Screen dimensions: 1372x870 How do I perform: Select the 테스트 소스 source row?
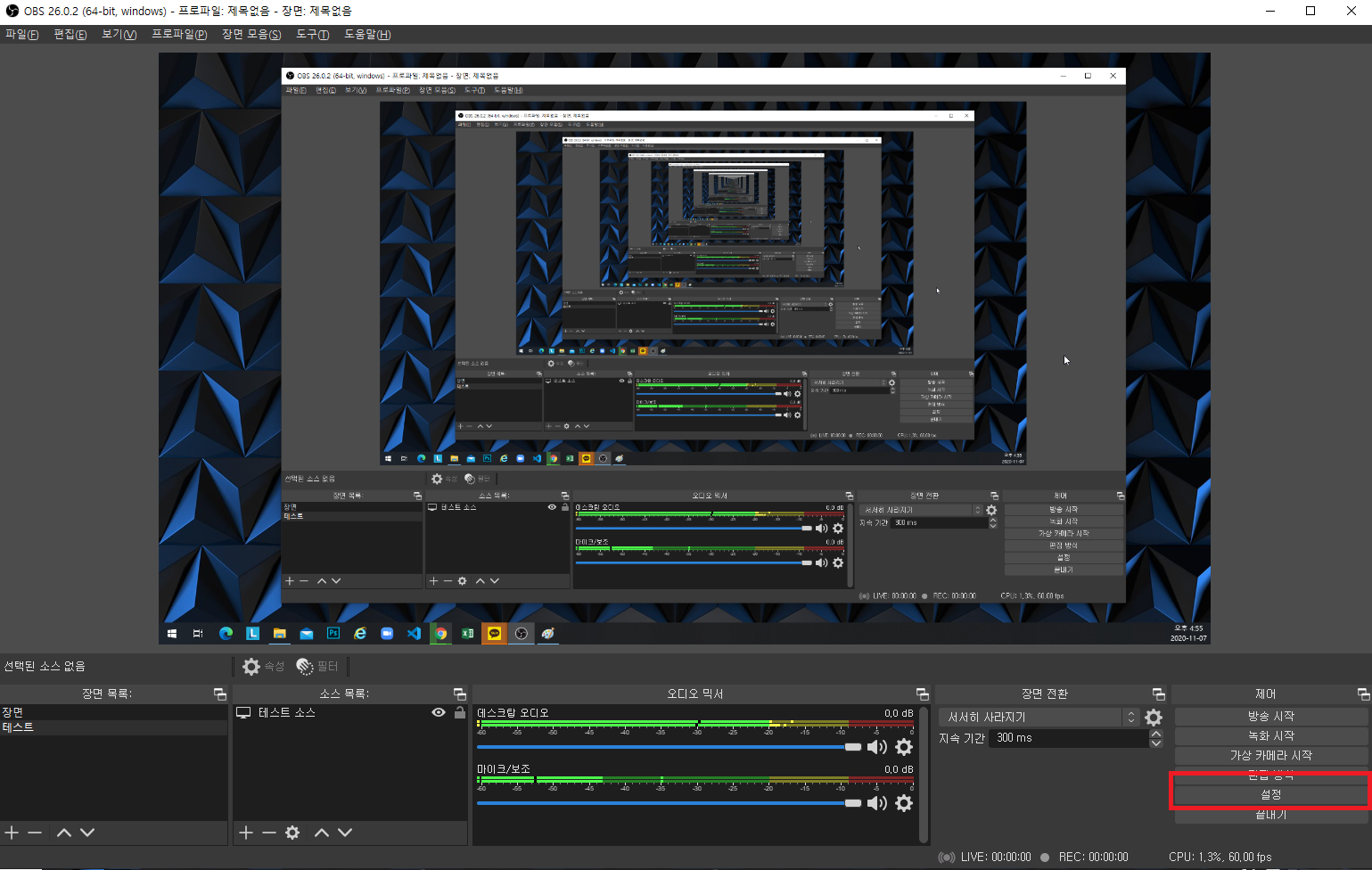pyautogui.click(x=350, y=713)
